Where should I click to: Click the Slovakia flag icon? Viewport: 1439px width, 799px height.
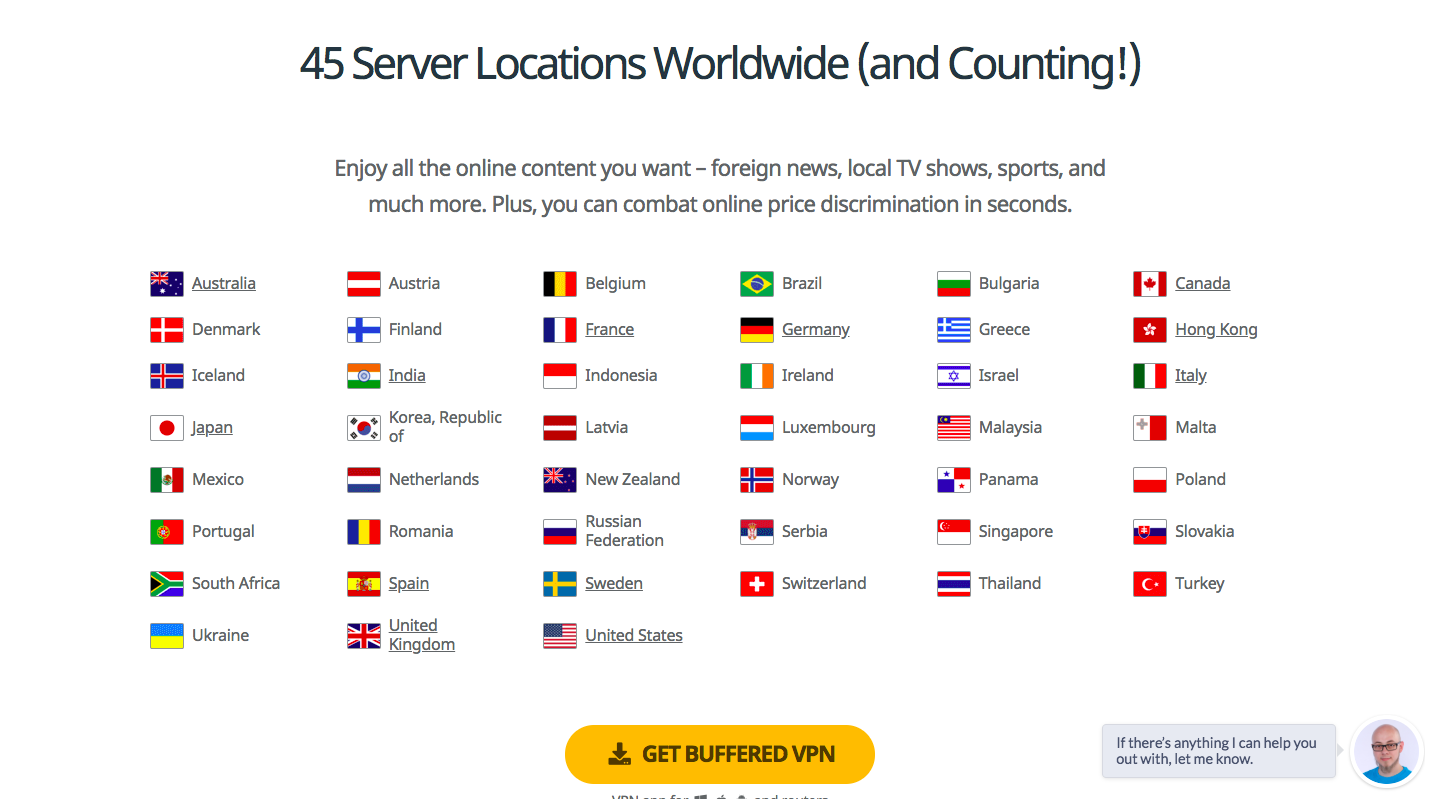(1150, 532)
